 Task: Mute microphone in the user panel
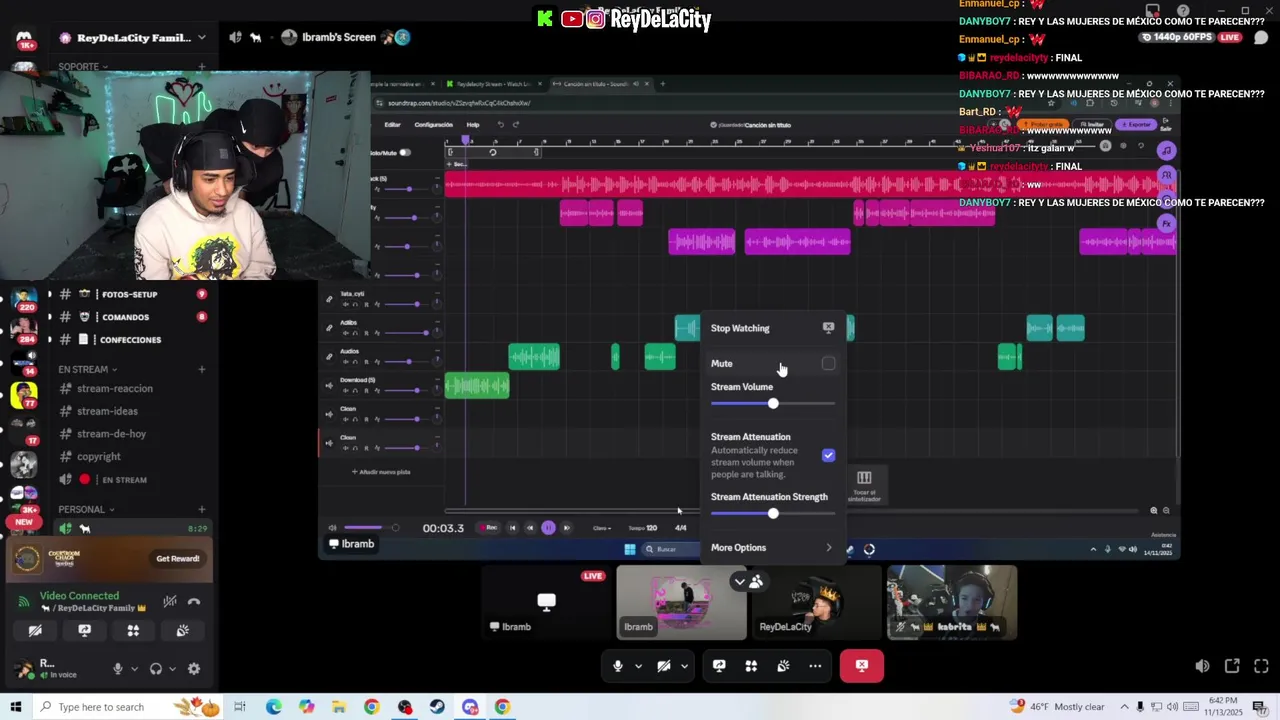click(x=118, y=669)
